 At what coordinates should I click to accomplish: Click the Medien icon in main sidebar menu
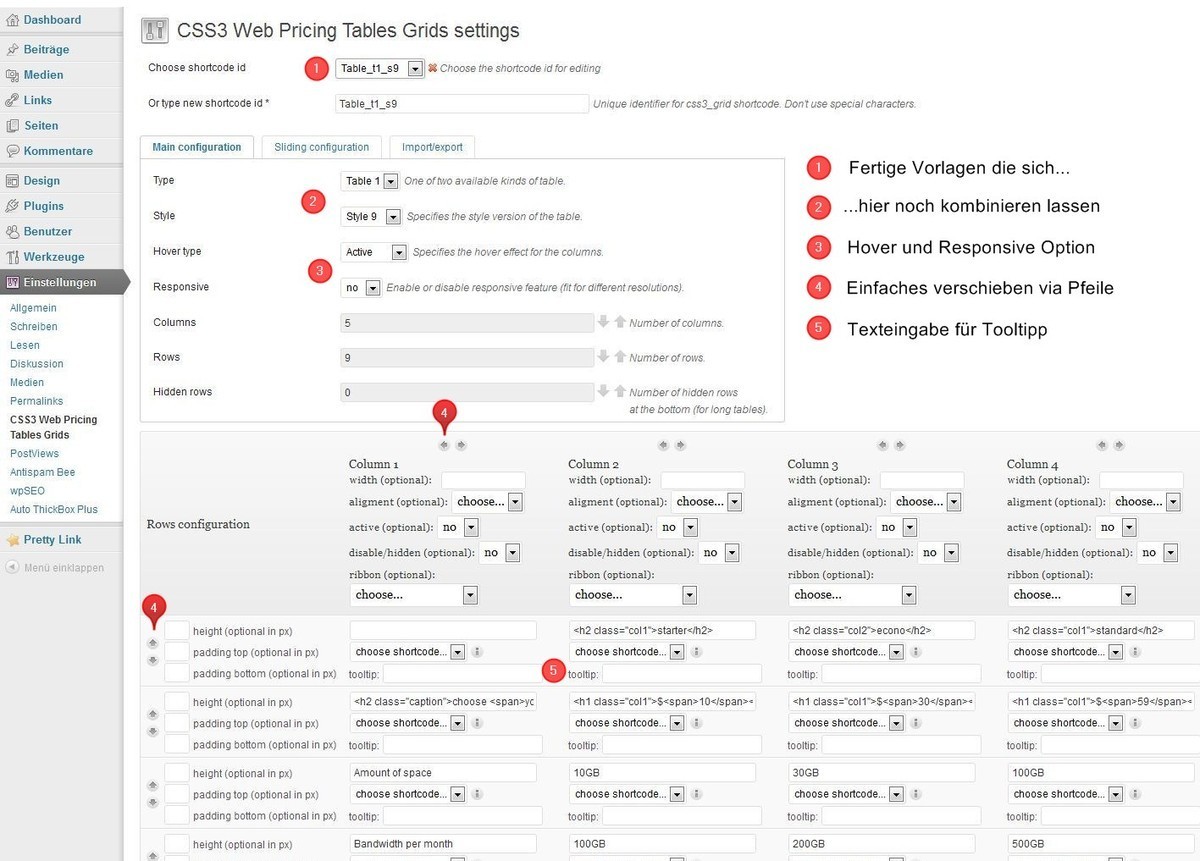(12, 75)
